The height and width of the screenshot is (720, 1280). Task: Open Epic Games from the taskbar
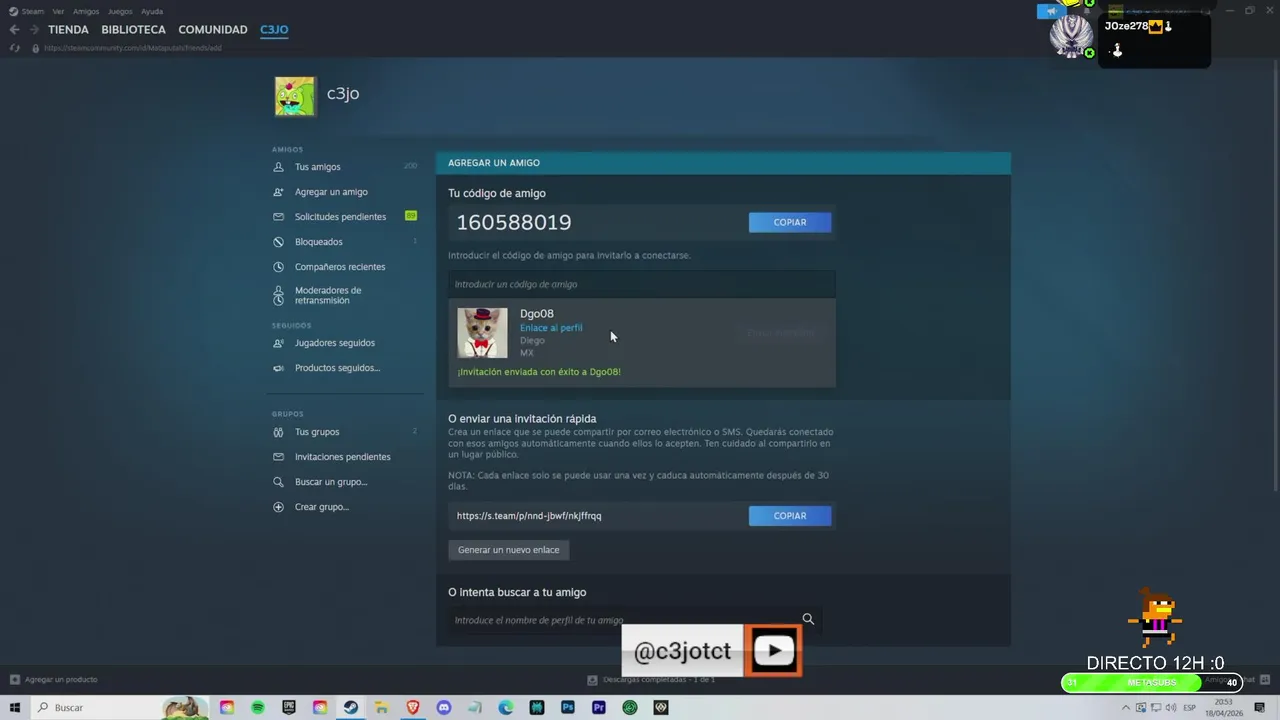(289, 708)
